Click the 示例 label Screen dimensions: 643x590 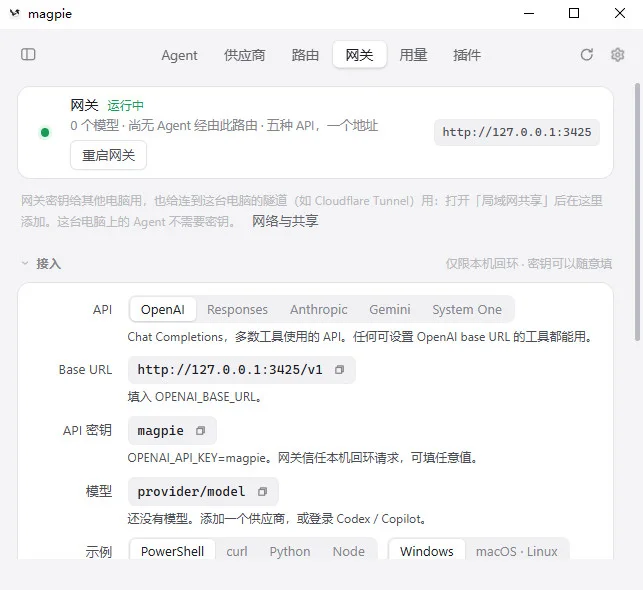click(x=99, y=551)
